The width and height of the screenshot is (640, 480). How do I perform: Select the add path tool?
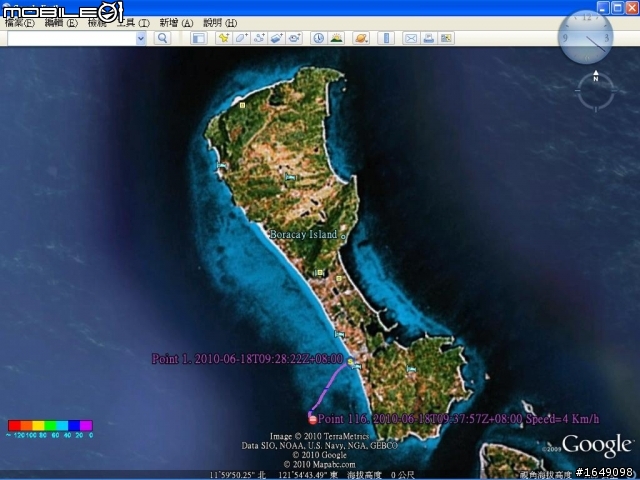259,38
